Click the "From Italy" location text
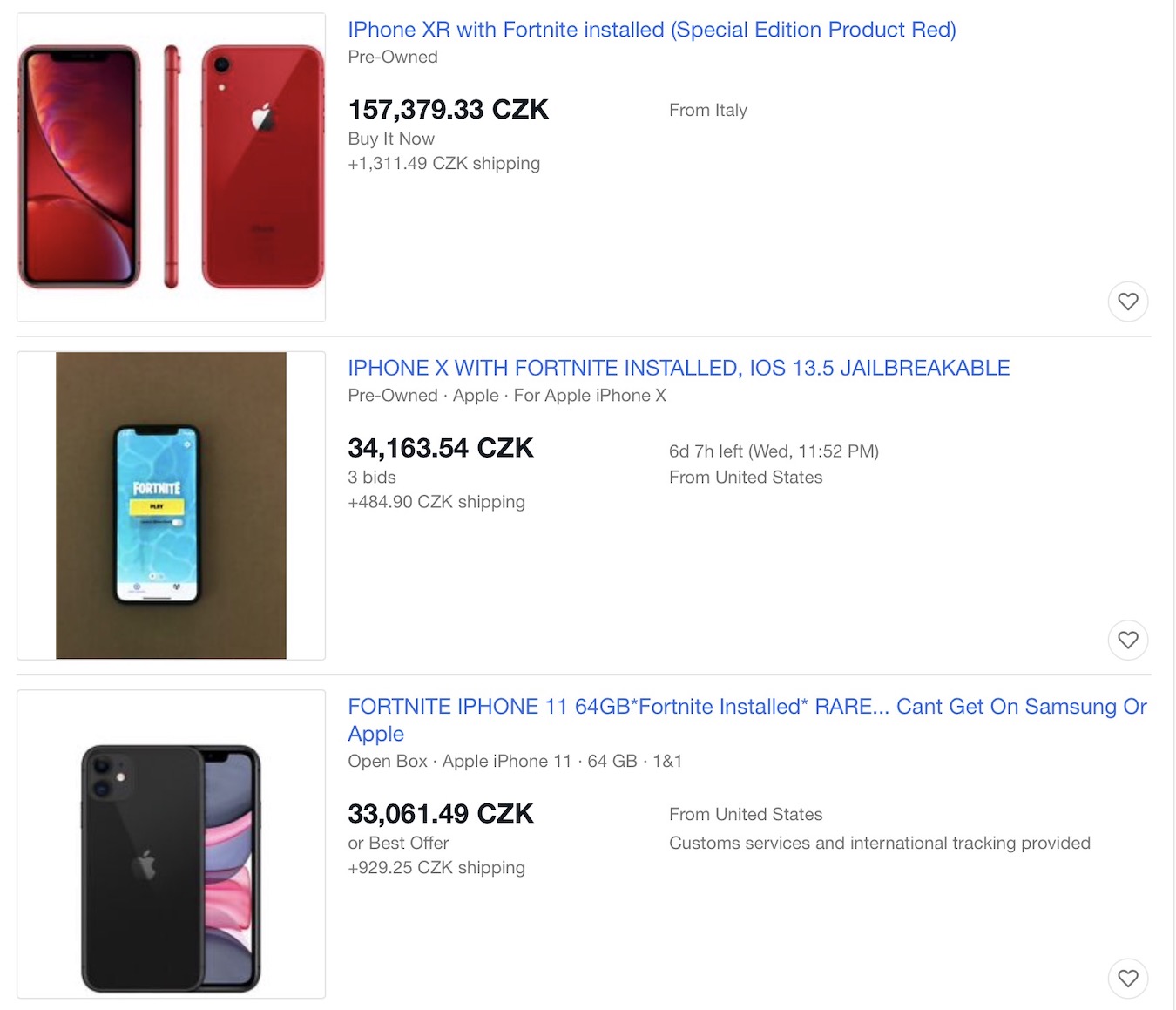 (708, 111)
